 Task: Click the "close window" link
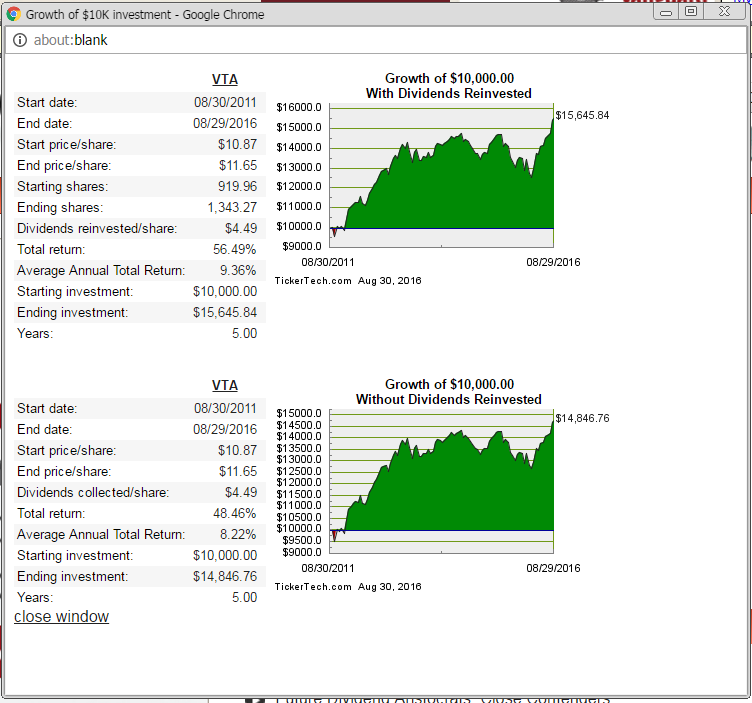click(x=61, y=617)
